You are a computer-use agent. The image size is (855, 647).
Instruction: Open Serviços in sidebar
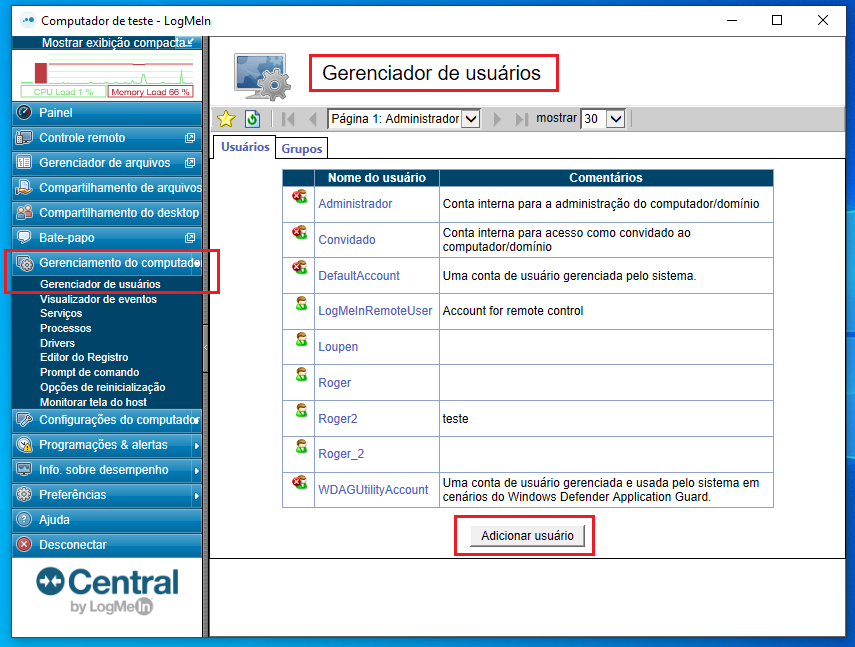tap(61, 313)
